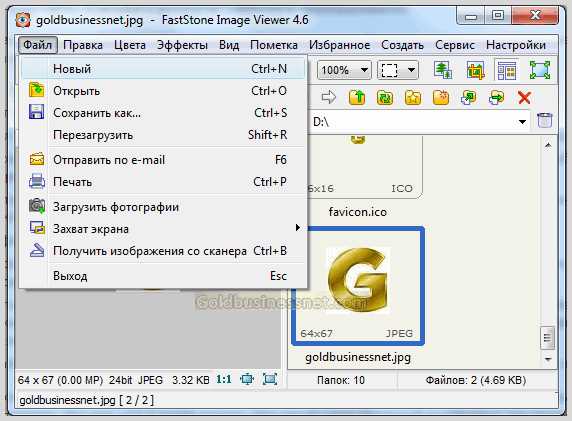This screenshot has height=421, width=572.
Task: Choose Открыть menu entry
Action: [163, 91]
